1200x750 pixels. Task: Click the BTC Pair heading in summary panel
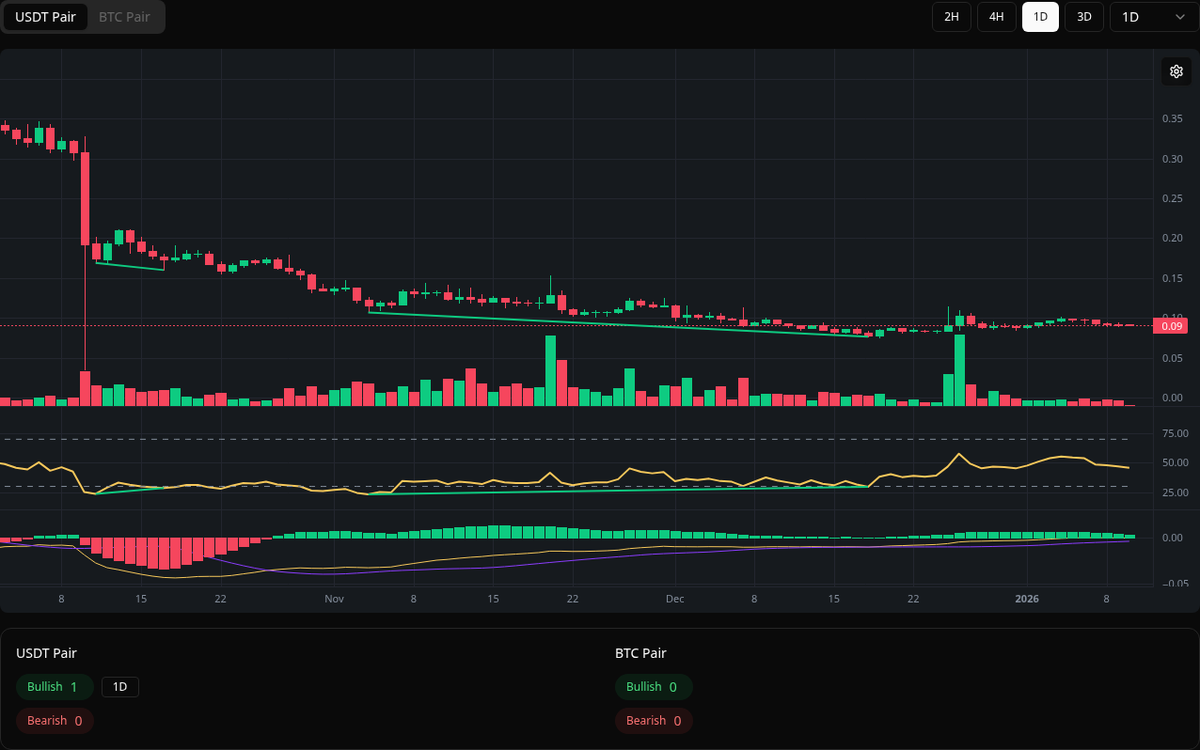[x=640, y=653]
